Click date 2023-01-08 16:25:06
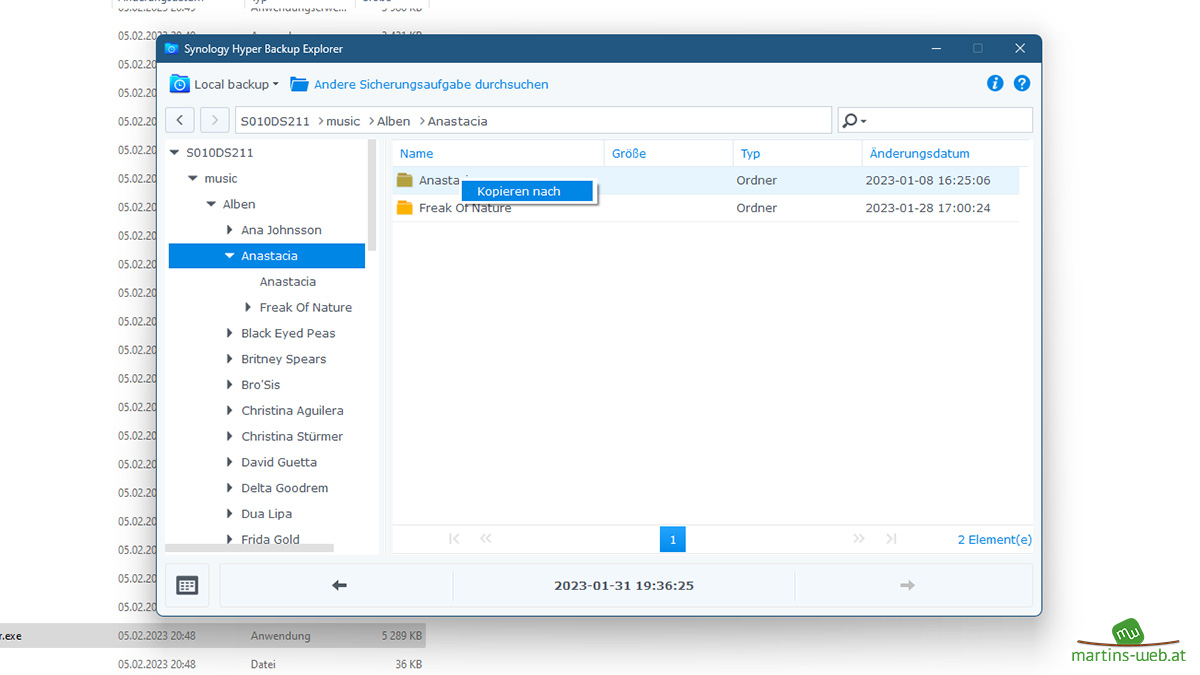The image size is (1200, 675). [928, 181]
